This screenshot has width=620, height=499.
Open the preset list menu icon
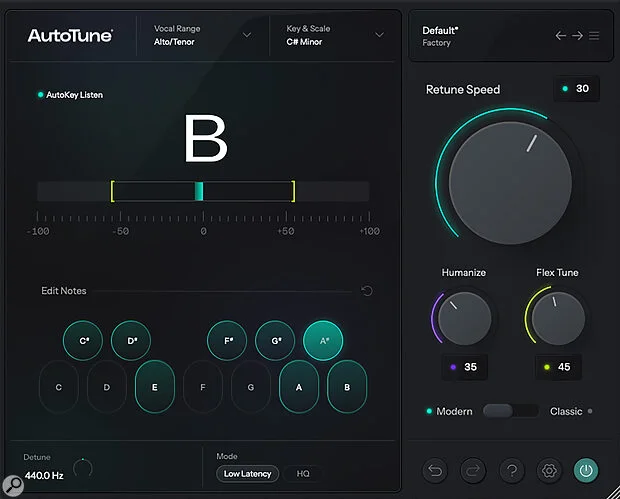pyautogui.click(x=594, y=36)
